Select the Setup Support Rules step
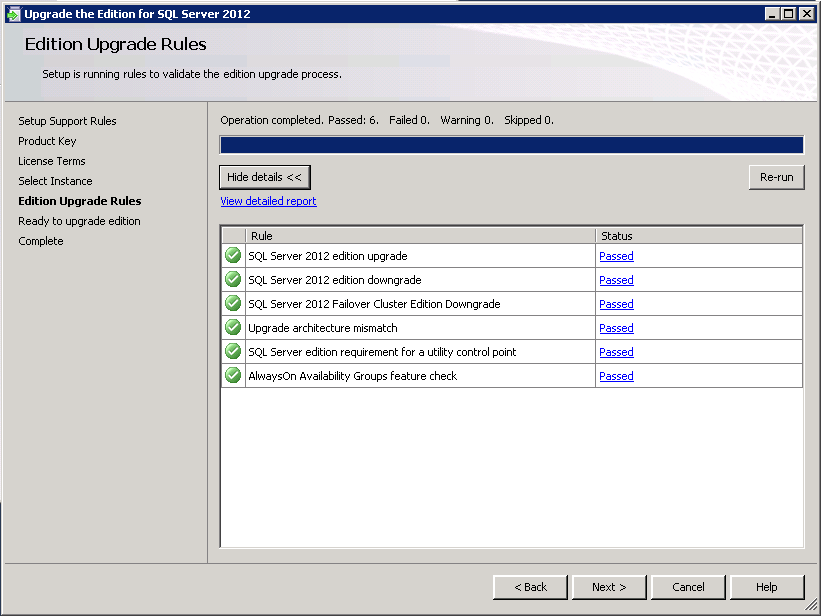The height and width of the screenshot is (616, 821). point(67,121)
